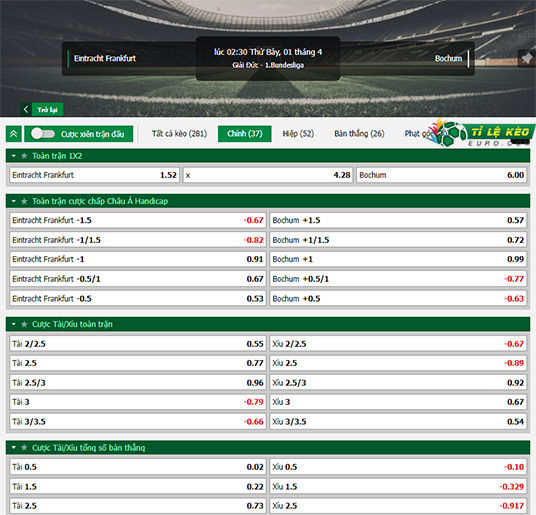The image size is (536, 515).
Task: Choose the Tài 2.5 odds 0.77 cell
Action: click(138, 363)
